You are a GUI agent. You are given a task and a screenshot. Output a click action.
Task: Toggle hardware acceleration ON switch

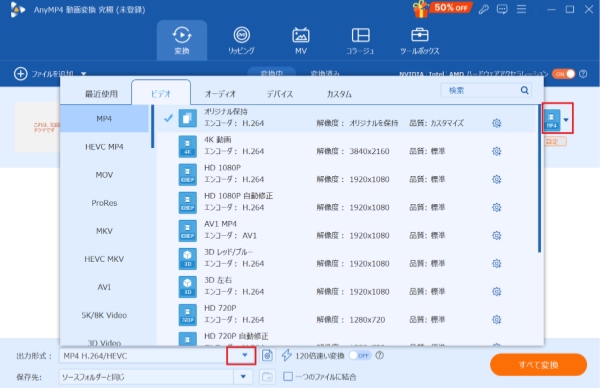(x=563, y=74)
